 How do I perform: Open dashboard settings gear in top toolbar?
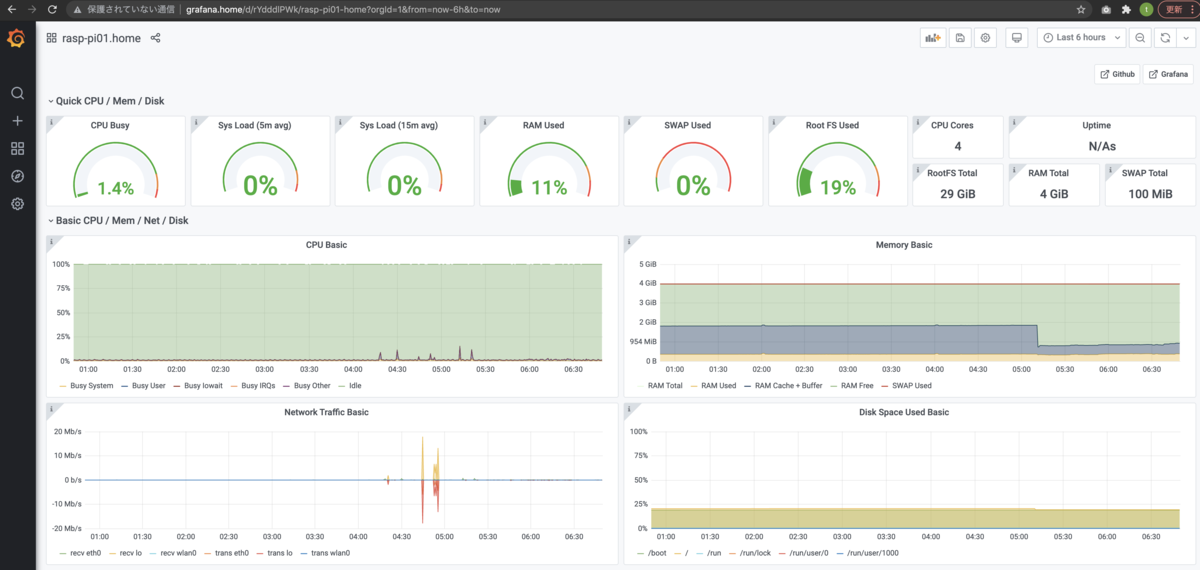click(x=986, y=38)
